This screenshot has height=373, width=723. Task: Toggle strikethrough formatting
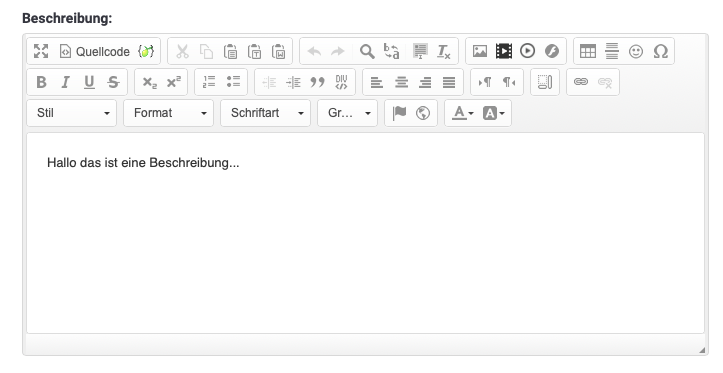[x=113, y=82]
